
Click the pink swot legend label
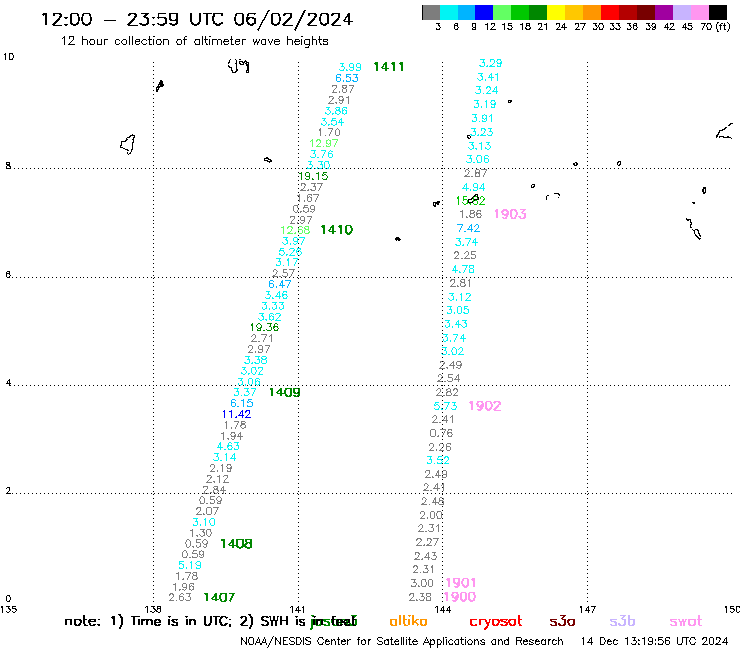point(685,622)
